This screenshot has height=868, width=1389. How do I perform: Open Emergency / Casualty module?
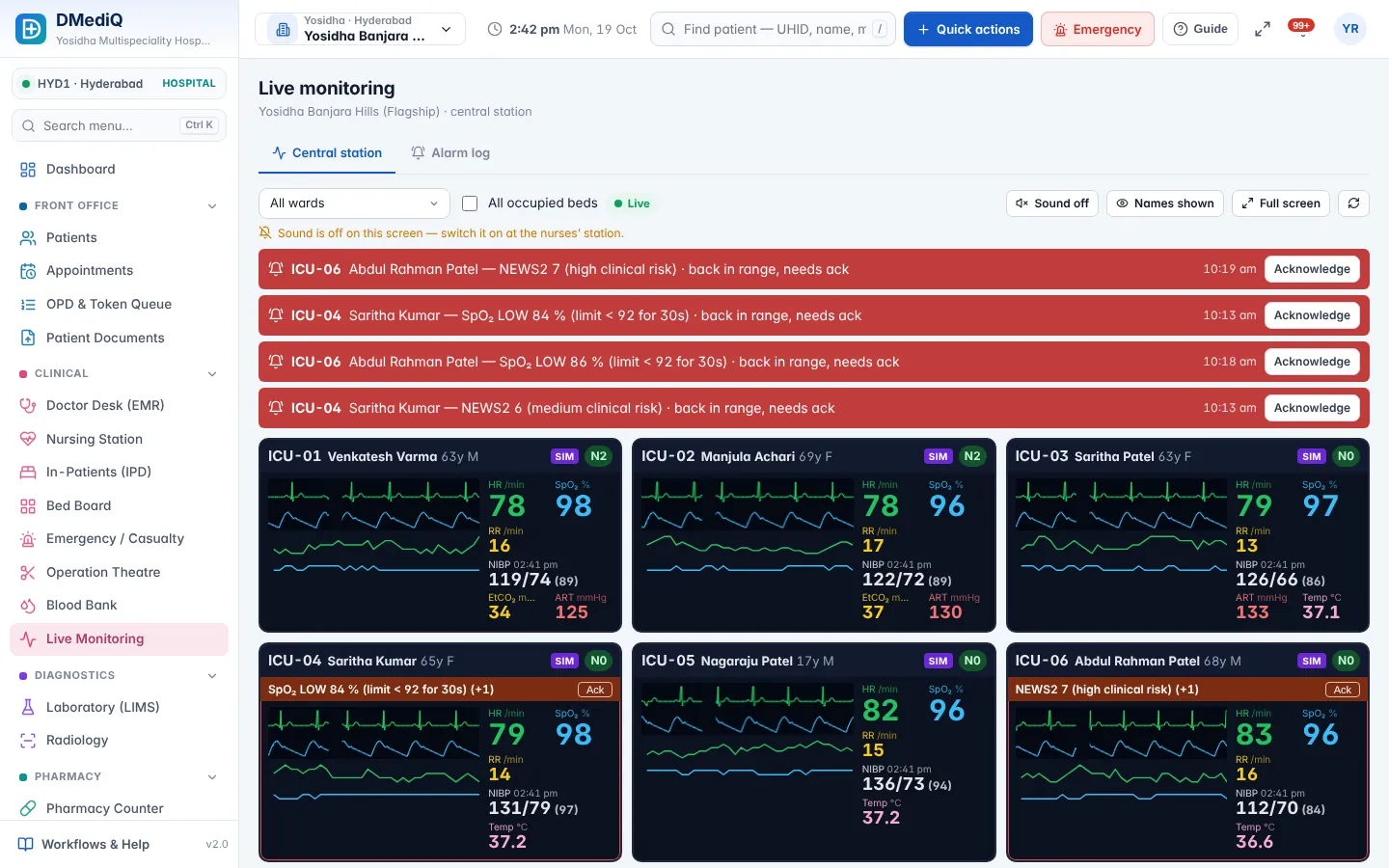[119, 539]
